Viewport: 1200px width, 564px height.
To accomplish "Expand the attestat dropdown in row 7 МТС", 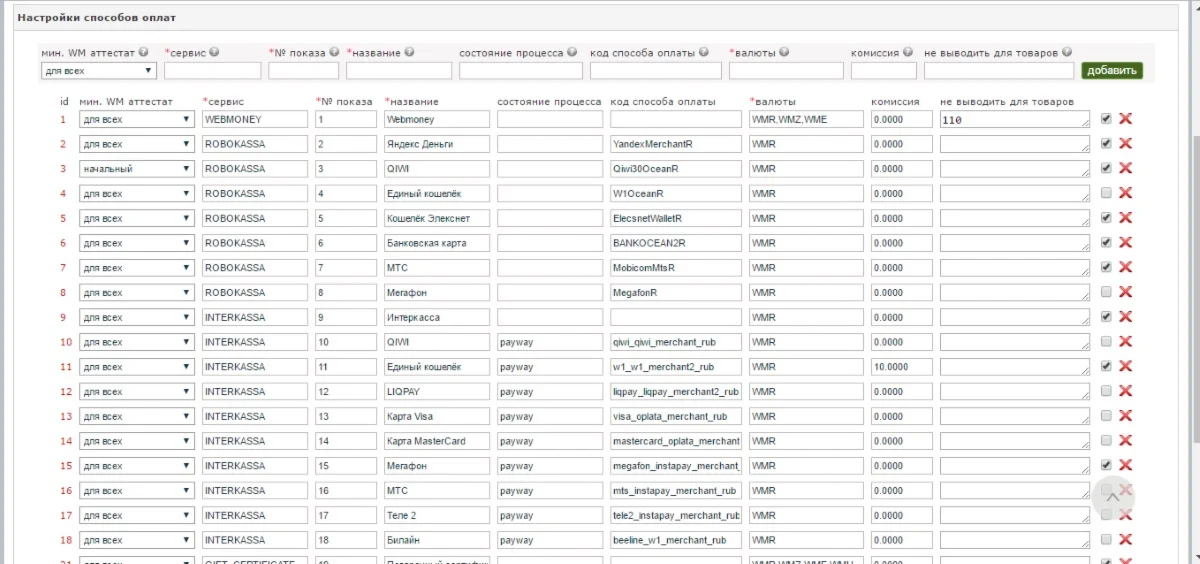I will (136, 268).
